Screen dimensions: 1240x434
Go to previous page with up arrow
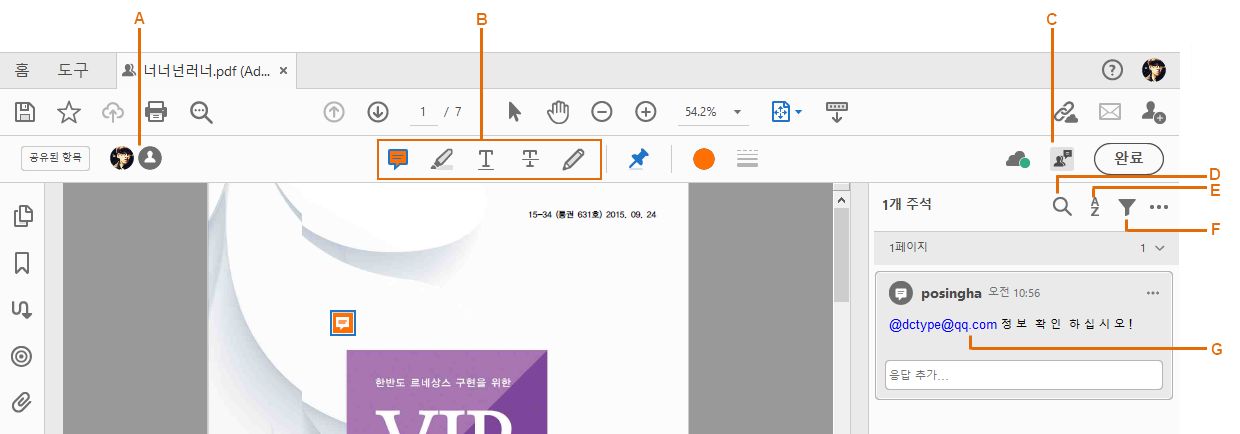coord(334,112)
